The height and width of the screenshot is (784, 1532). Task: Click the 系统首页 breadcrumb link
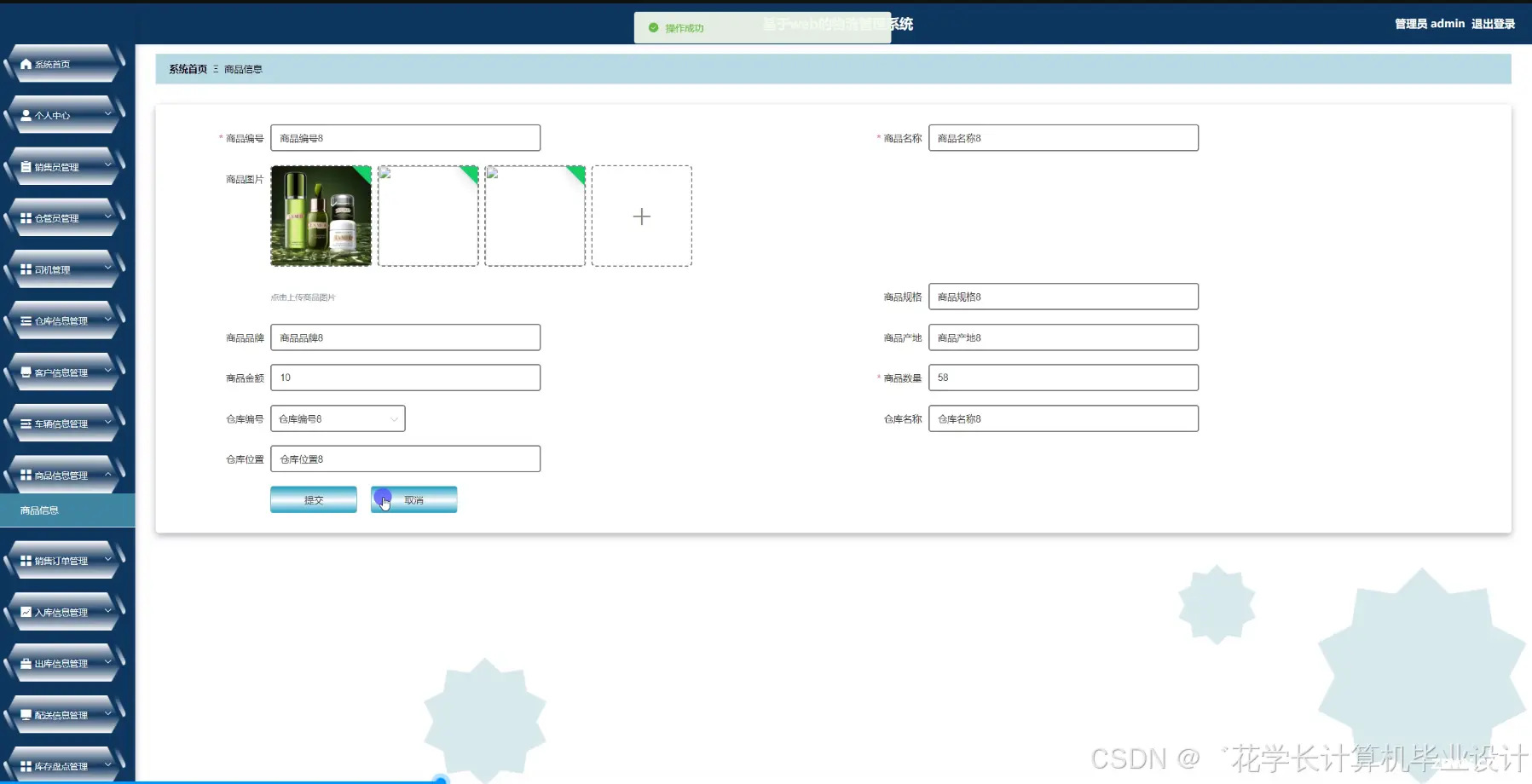point(188,69)
